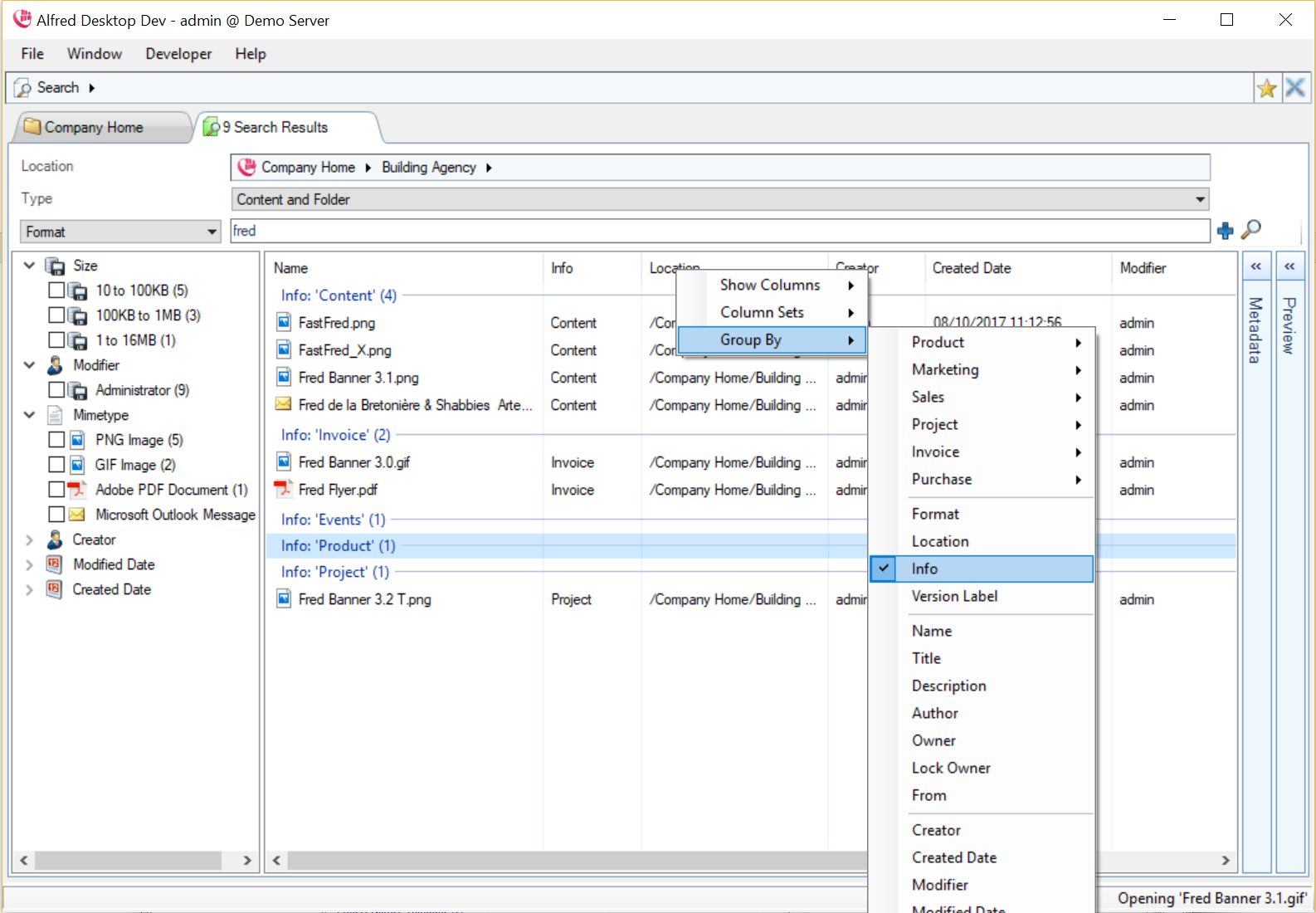Click the envelope icon of Fred de la Bretonière
This screenshot has width=1316, height=913.
click(283, 405)
